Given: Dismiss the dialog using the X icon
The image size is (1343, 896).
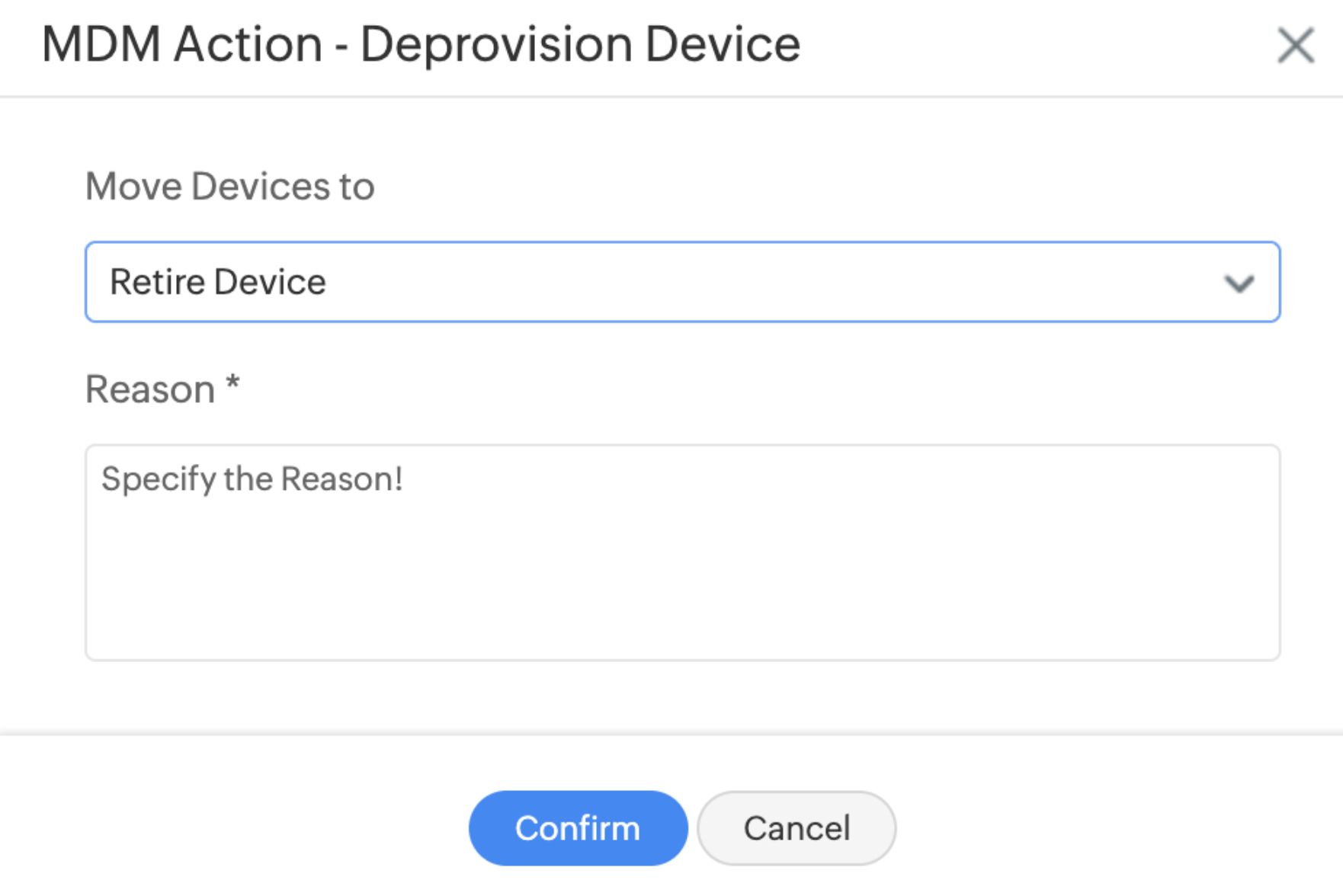Looking at the screenshot, I should click(1296, 46).
